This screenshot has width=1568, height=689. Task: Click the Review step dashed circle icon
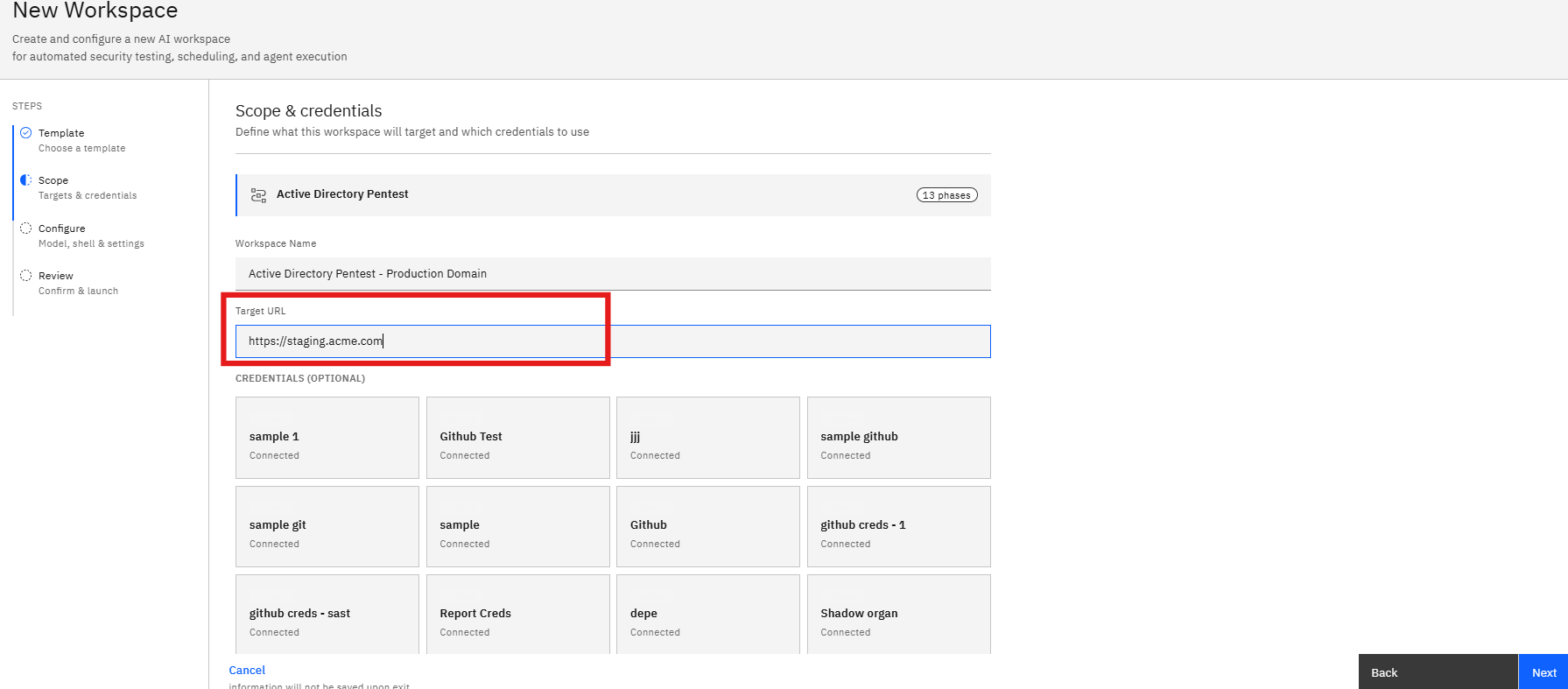pos(26,275)
